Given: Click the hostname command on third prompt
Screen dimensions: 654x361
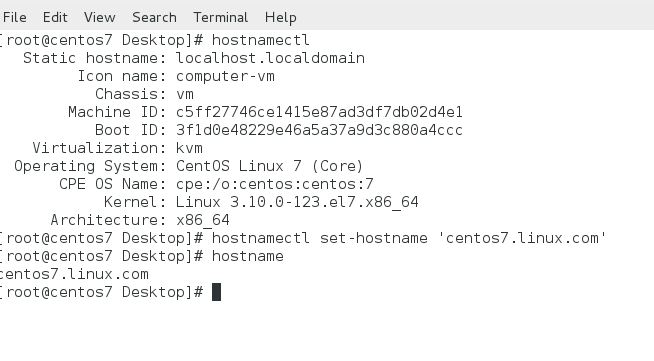Looking at the screenshot, I should tap(248, 256).
